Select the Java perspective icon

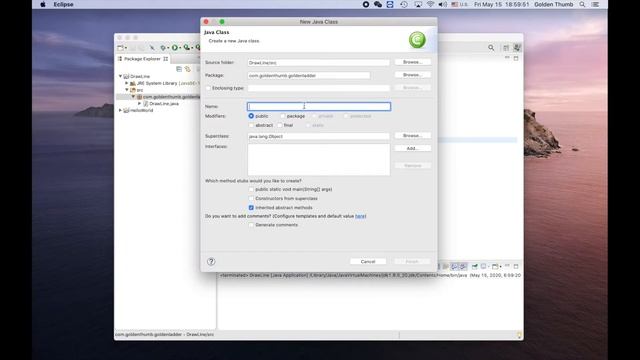coord(517,48)
